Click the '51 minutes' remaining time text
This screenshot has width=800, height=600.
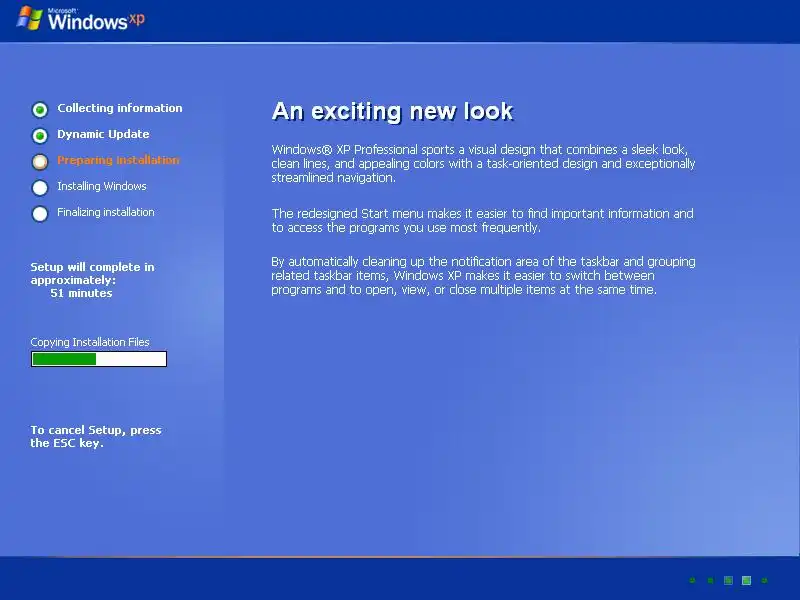pos(81,293)
